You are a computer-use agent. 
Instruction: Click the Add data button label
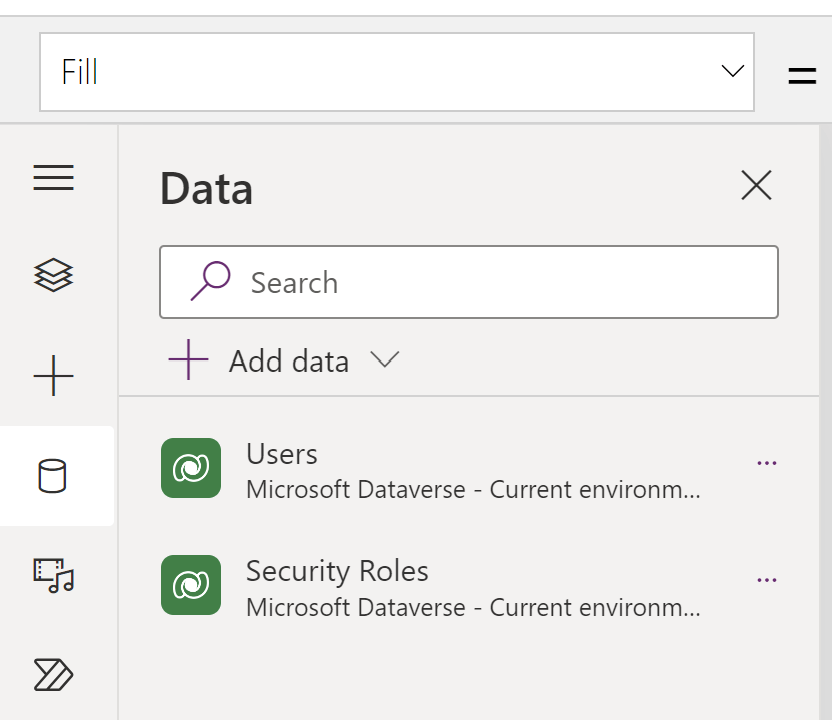289,361
